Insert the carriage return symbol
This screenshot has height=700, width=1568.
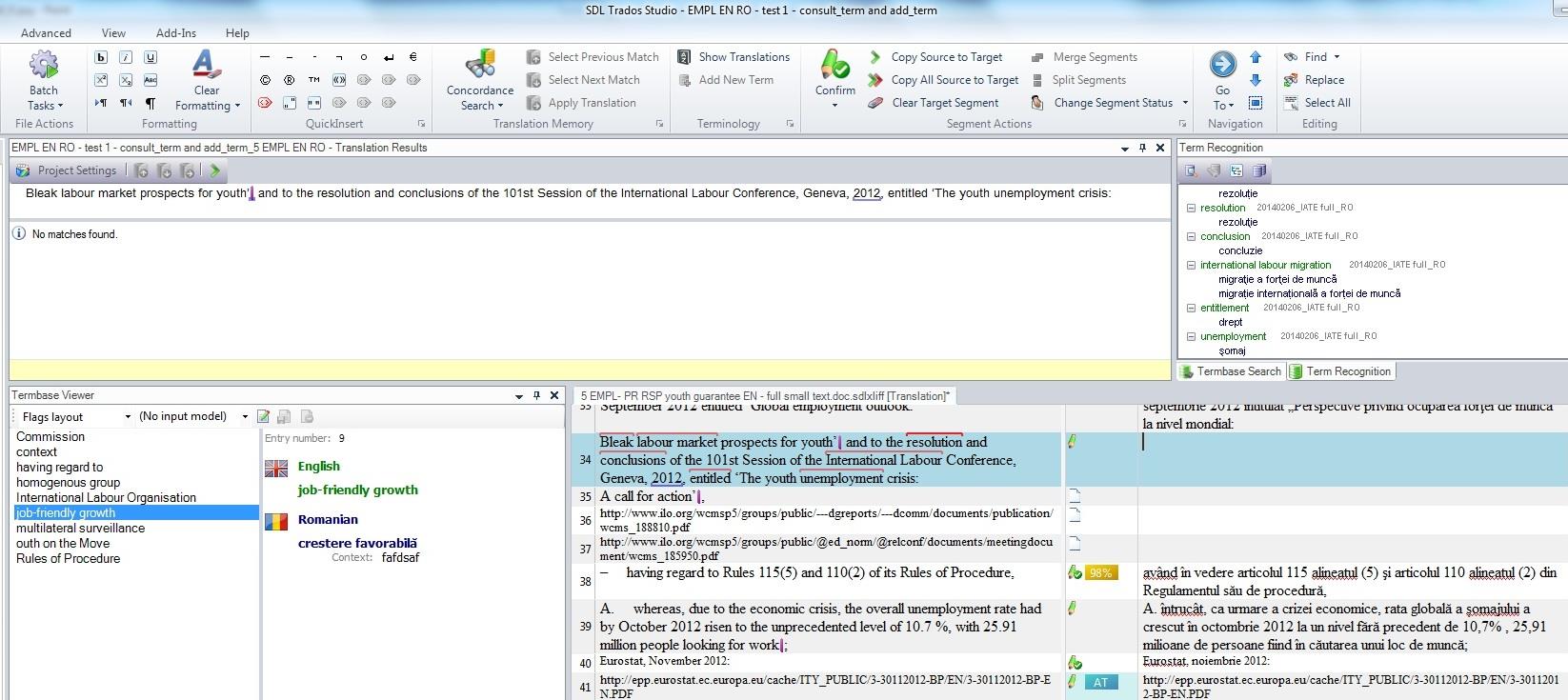click(389, 57)
